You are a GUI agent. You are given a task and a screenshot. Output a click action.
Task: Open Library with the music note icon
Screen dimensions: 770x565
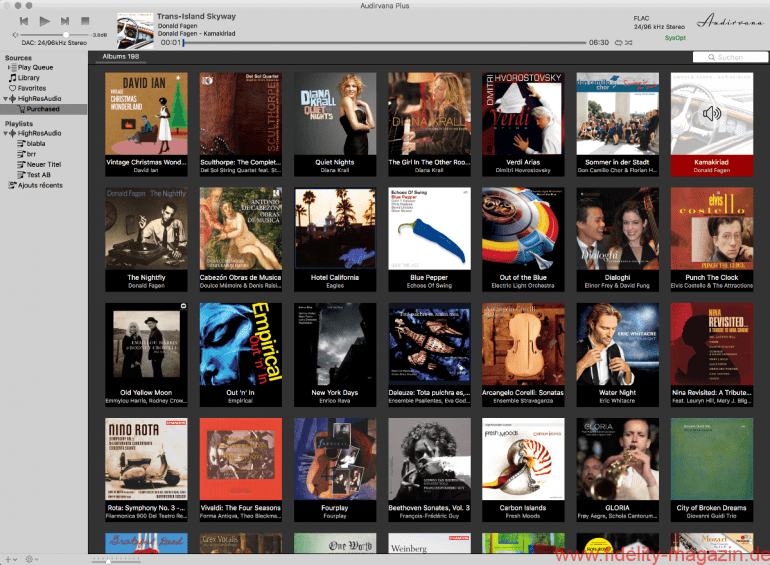coord(12,78)
